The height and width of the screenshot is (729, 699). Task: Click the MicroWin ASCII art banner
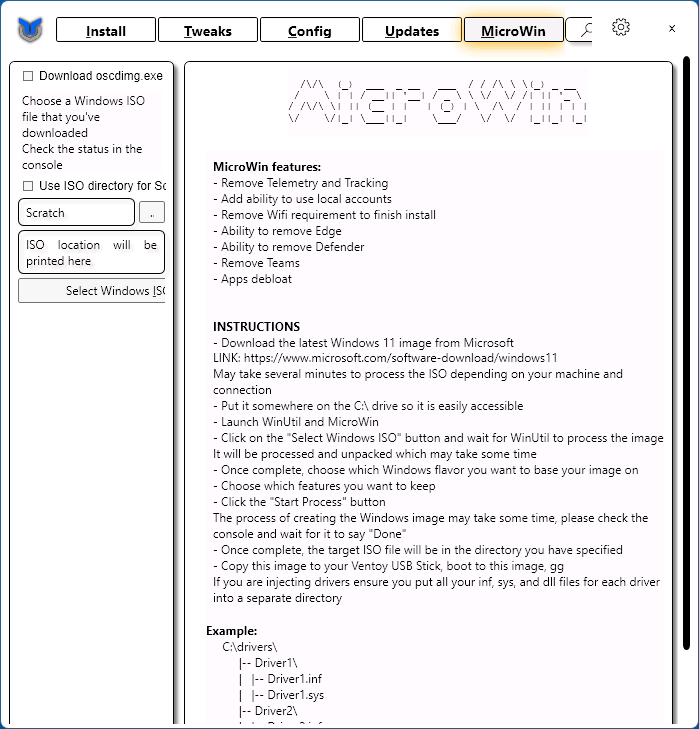437,101
